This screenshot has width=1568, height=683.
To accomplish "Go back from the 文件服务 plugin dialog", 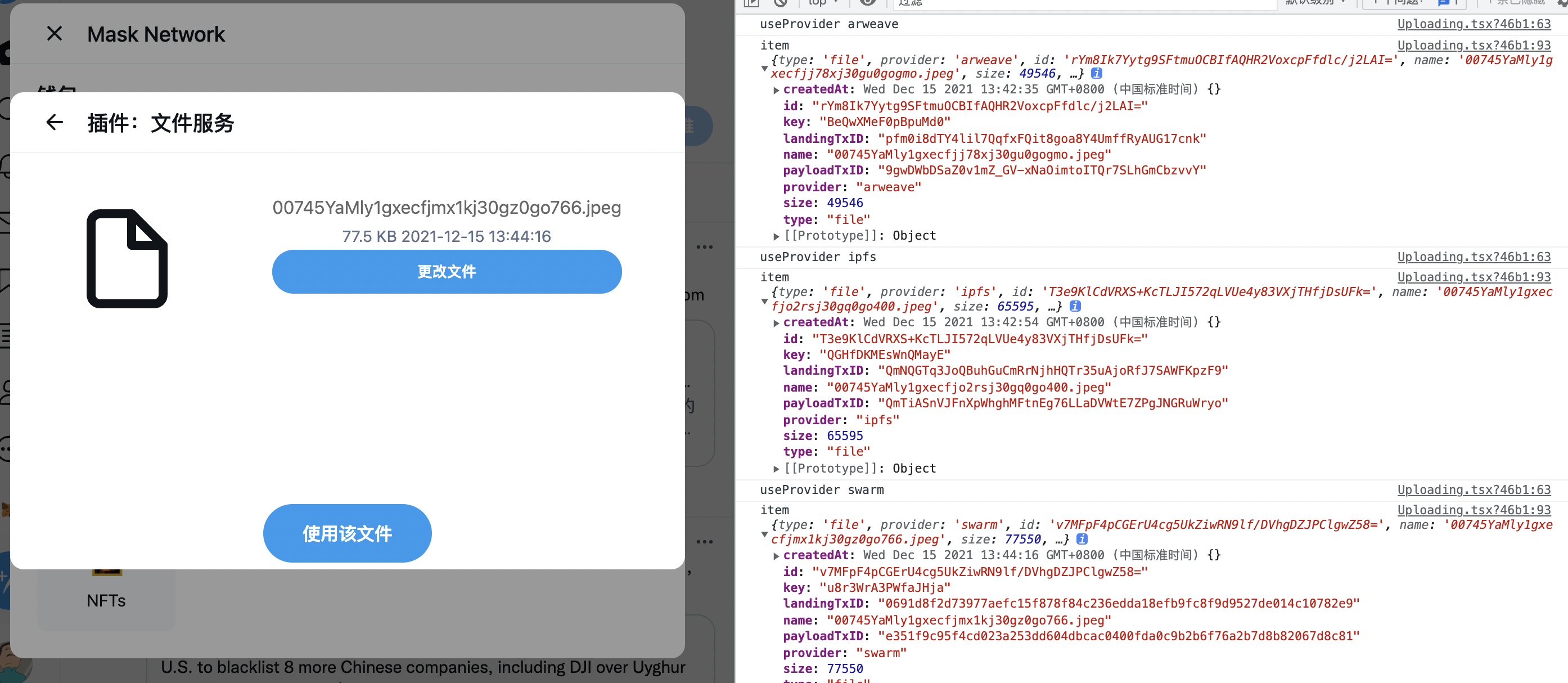I will tap(54, 122).
